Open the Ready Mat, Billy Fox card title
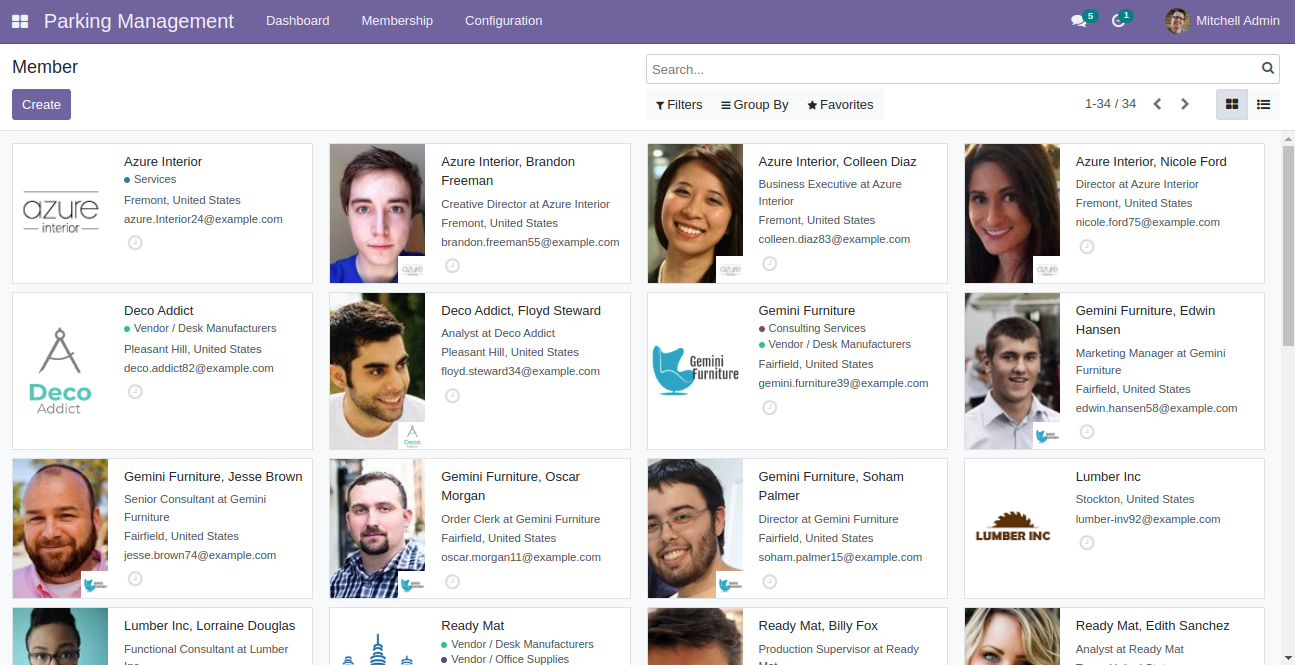The image size is (1295, 665). pos(818,626)
